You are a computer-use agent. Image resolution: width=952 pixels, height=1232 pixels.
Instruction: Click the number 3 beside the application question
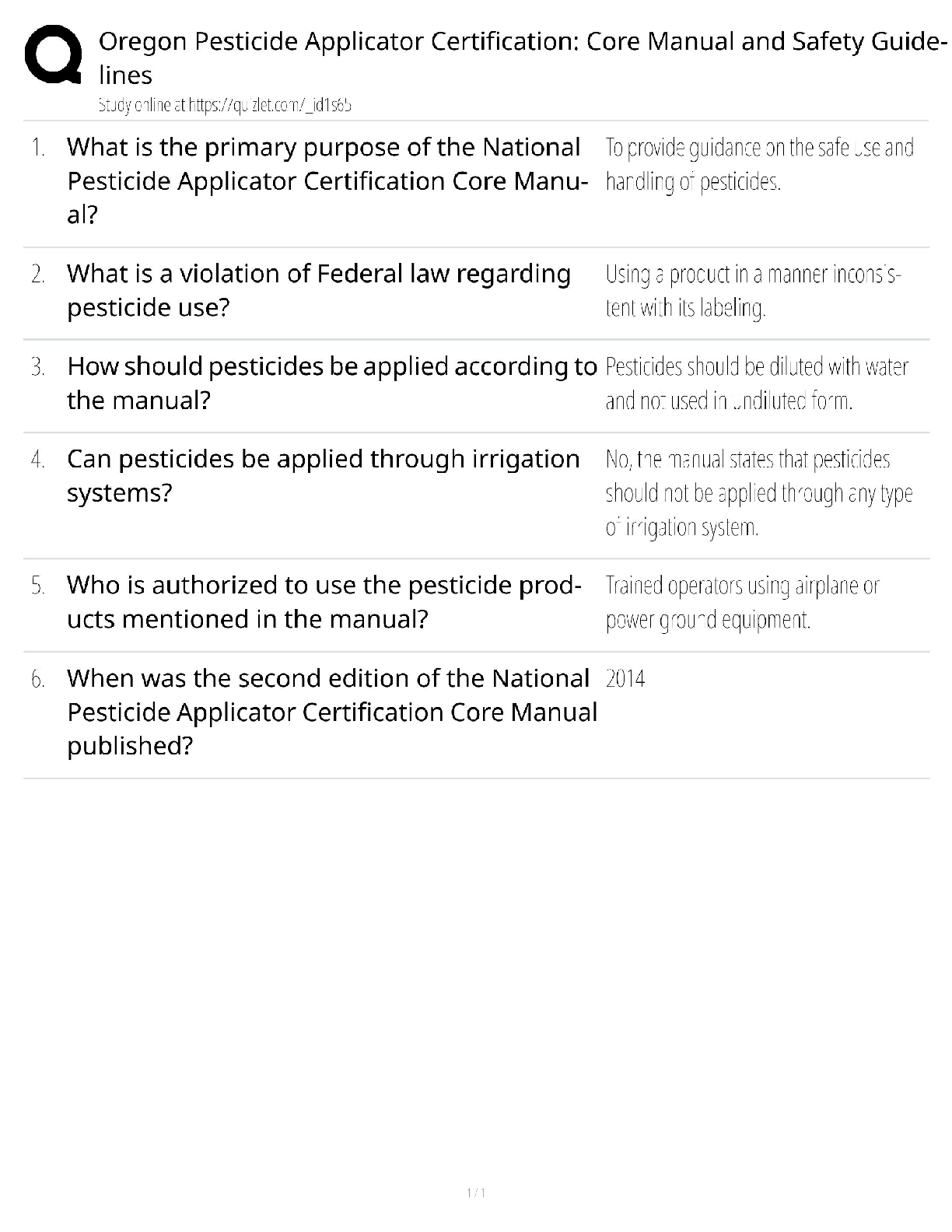[x=38, y=367]
